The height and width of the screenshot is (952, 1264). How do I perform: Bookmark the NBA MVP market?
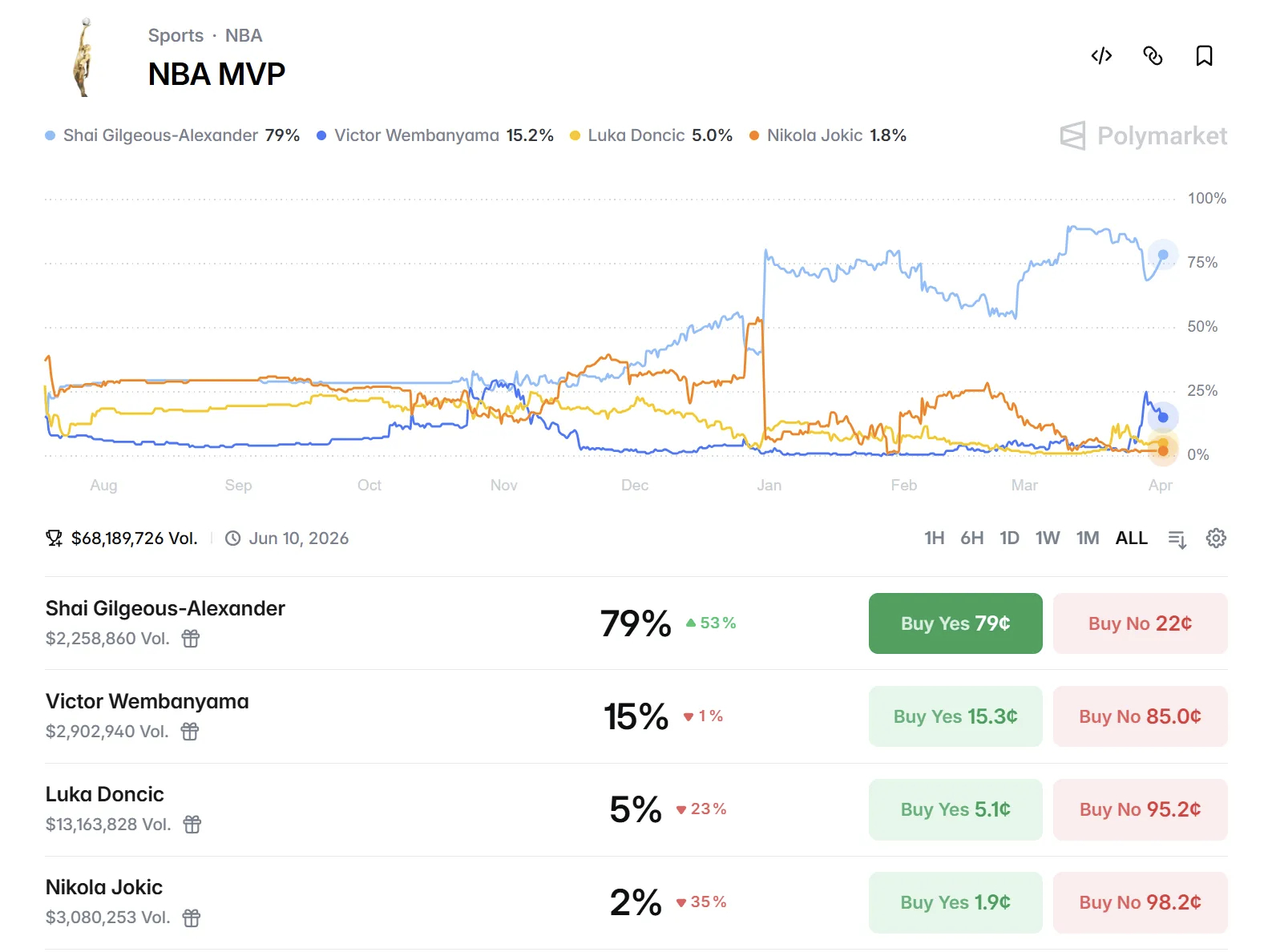click(1204, 56)
